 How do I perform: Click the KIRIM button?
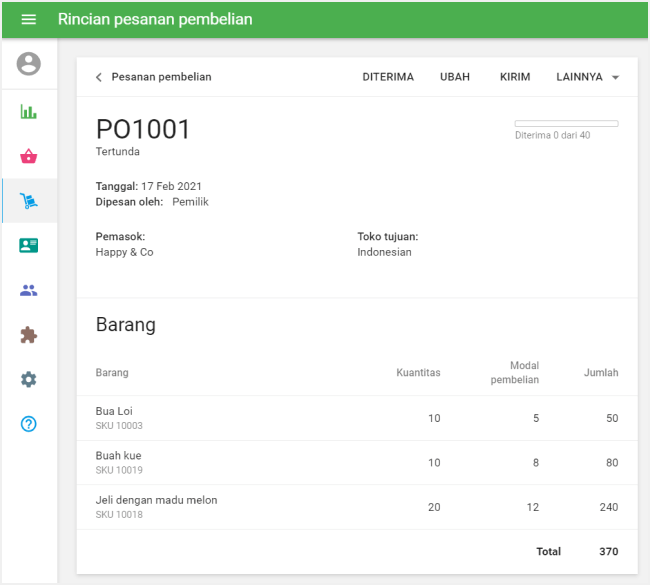(x=515, y=77)
